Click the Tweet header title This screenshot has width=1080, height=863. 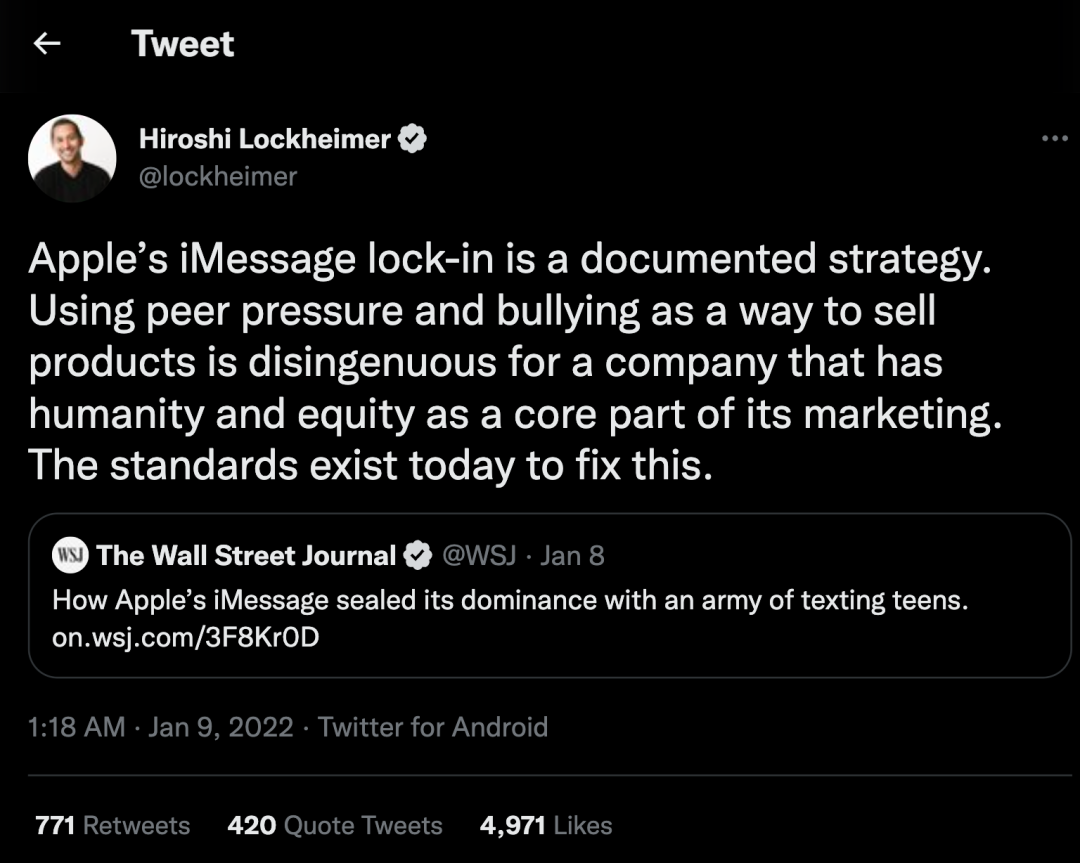183,44
